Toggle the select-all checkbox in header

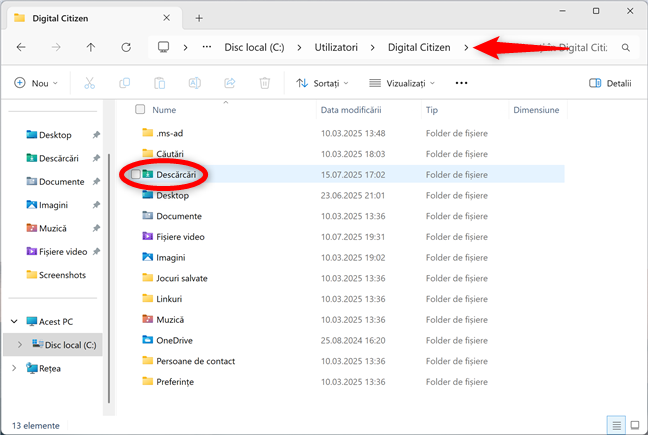[140, 110]
